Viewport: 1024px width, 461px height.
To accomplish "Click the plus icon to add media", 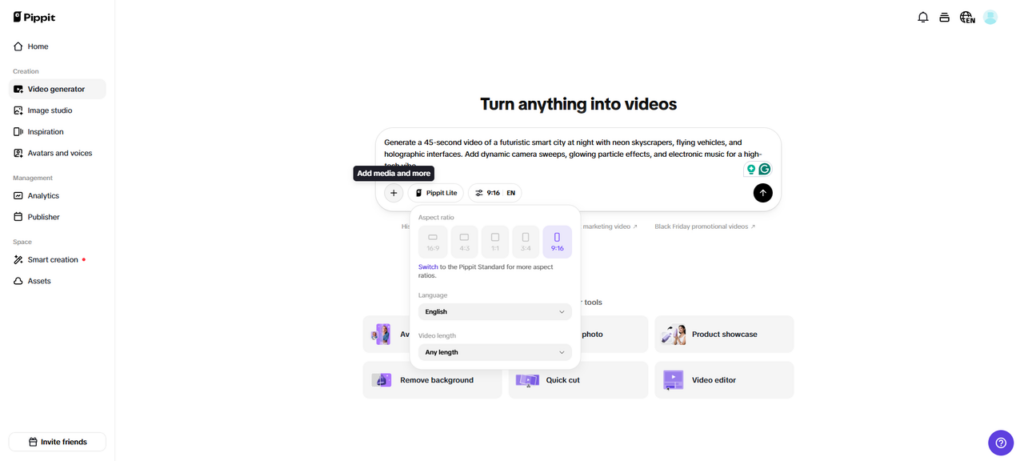I will 393,193.
